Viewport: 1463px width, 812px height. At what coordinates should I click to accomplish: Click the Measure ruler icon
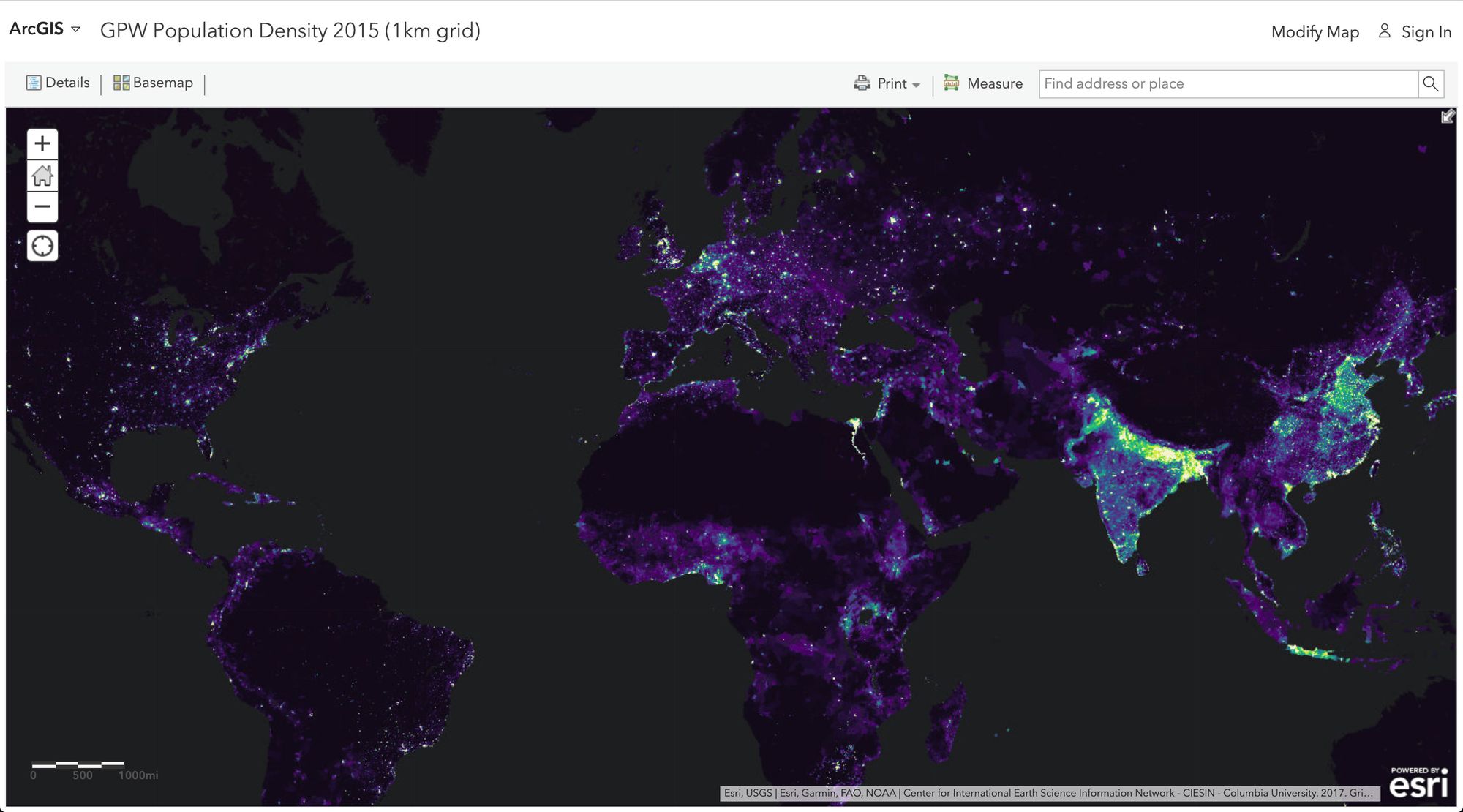[x=951, y=83]
